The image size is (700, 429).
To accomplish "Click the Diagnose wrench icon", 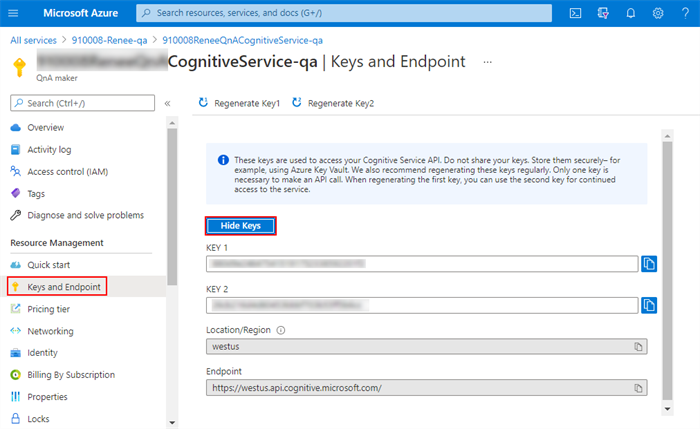I will 16,215.
